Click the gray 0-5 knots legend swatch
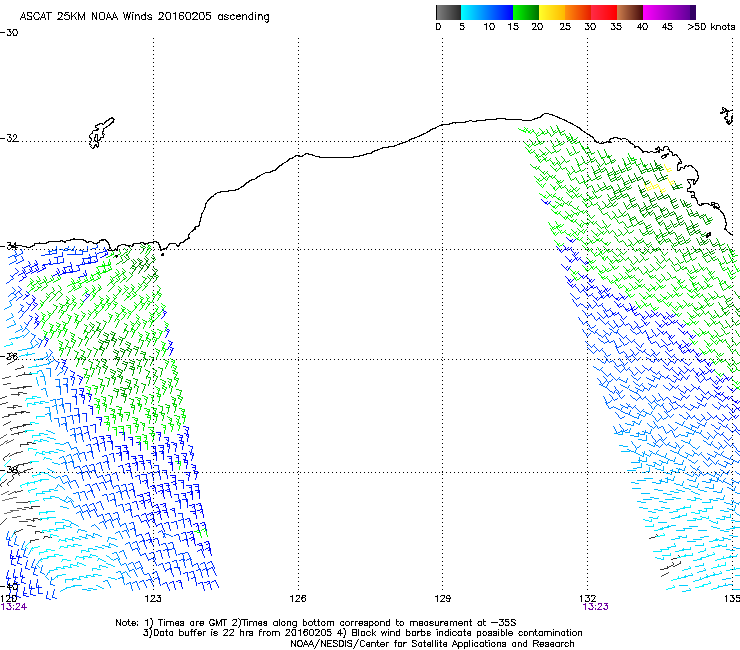The image size is (740, 650). click(x=448, y=12)
